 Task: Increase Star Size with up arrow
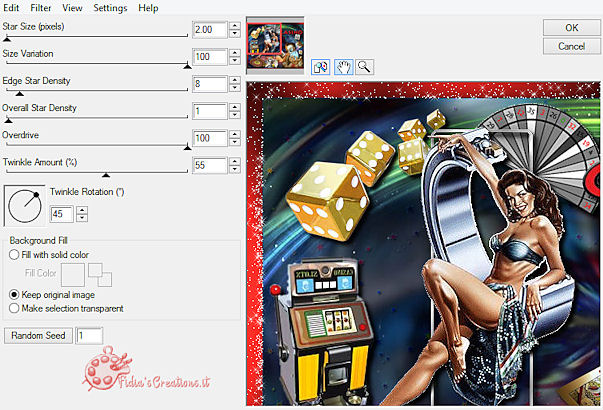235,26
